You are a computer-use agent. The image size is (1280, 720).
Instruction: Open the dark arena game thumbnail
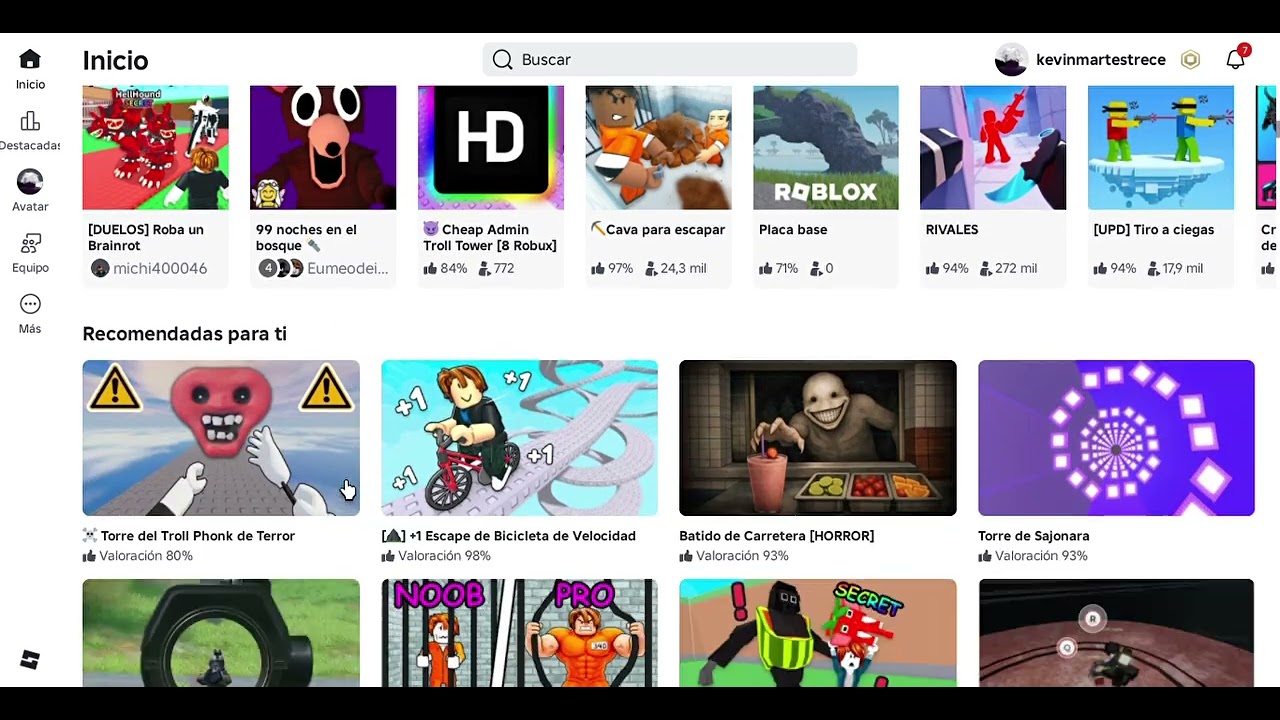coord(1116,633)
